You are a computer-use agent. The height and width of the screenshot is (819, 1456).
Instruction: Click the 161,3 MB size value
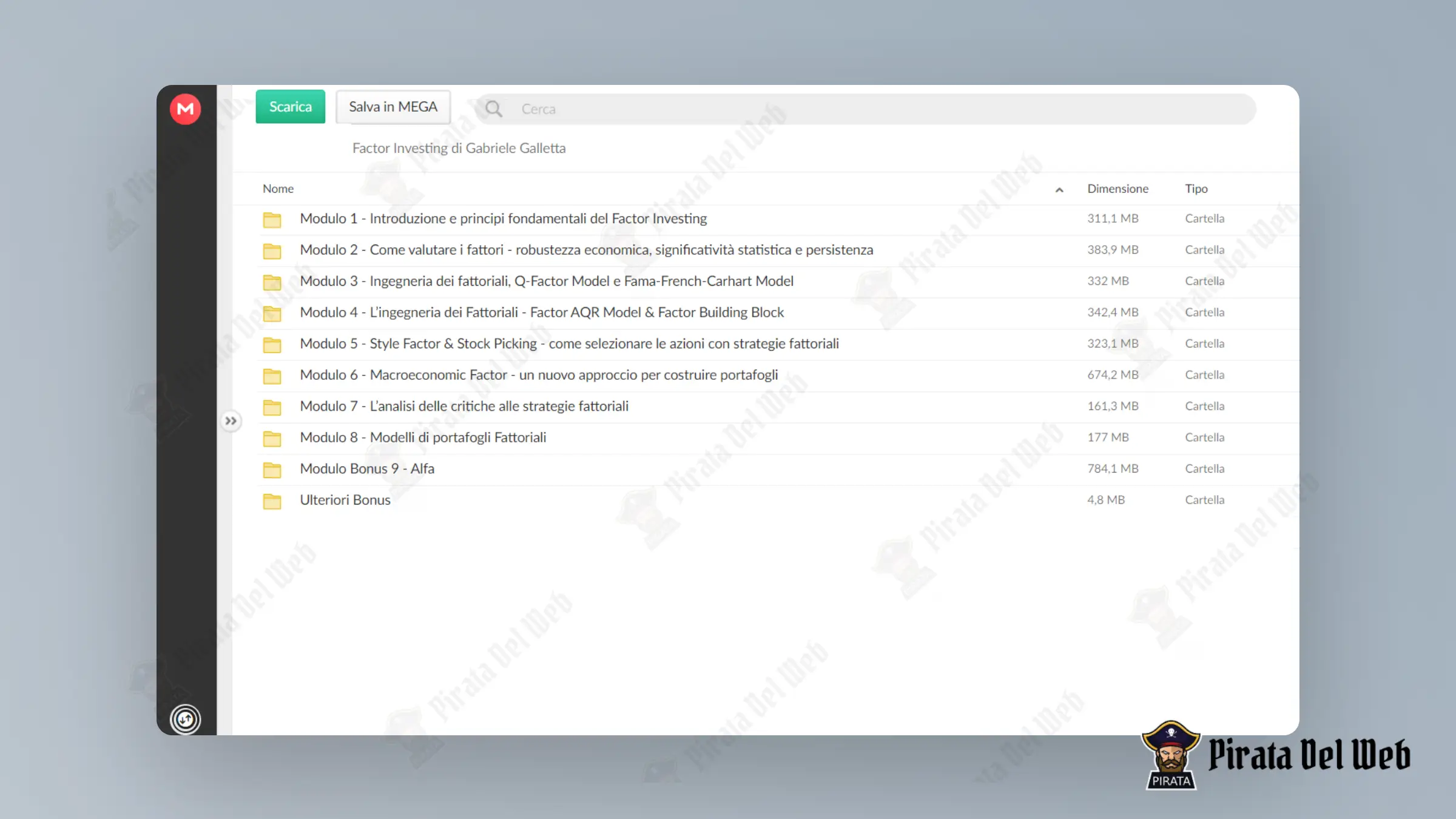tap(1113, 406)
